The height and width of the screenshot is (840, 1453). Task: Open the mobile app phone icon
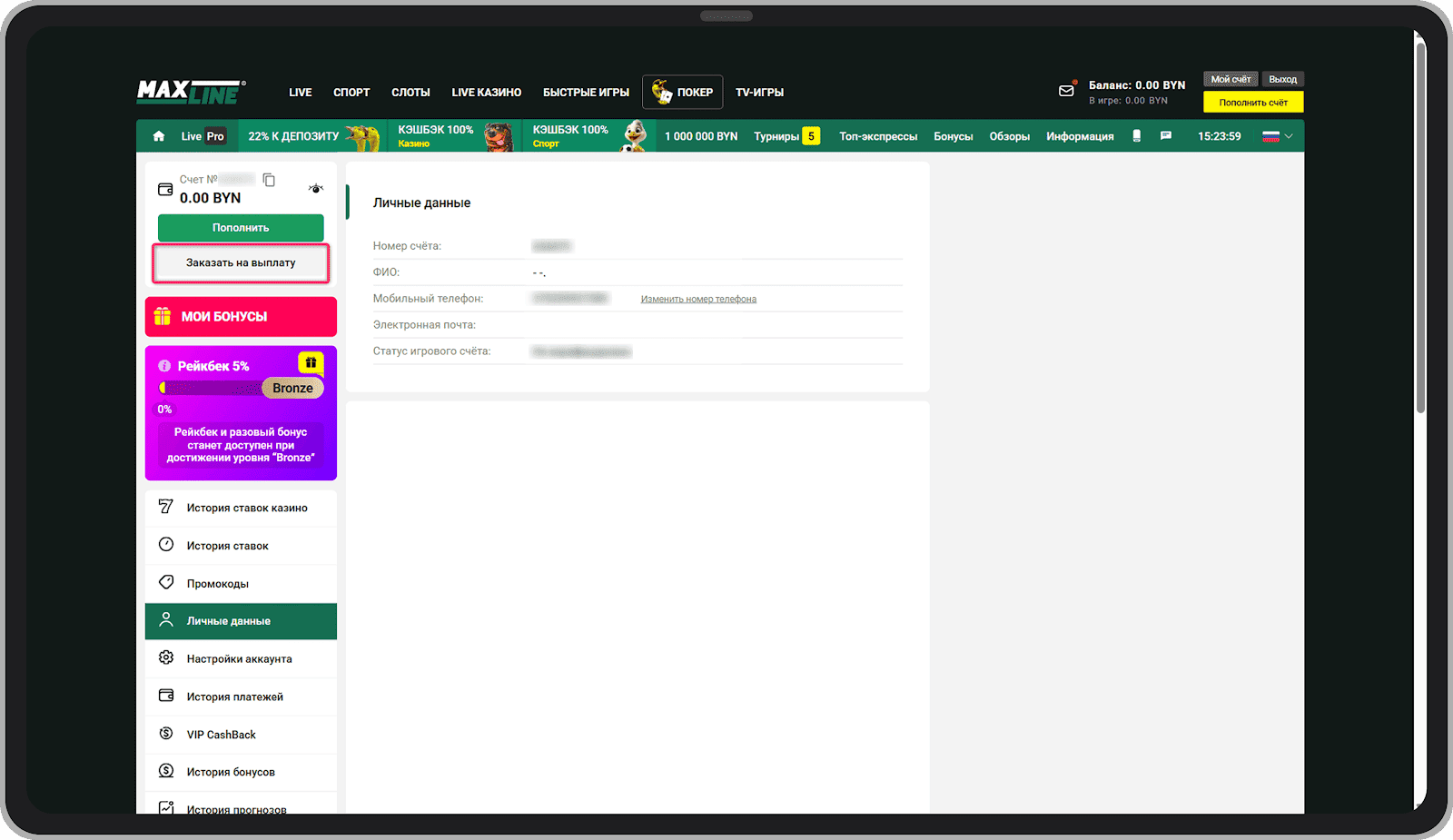(x=1136, y=136)
